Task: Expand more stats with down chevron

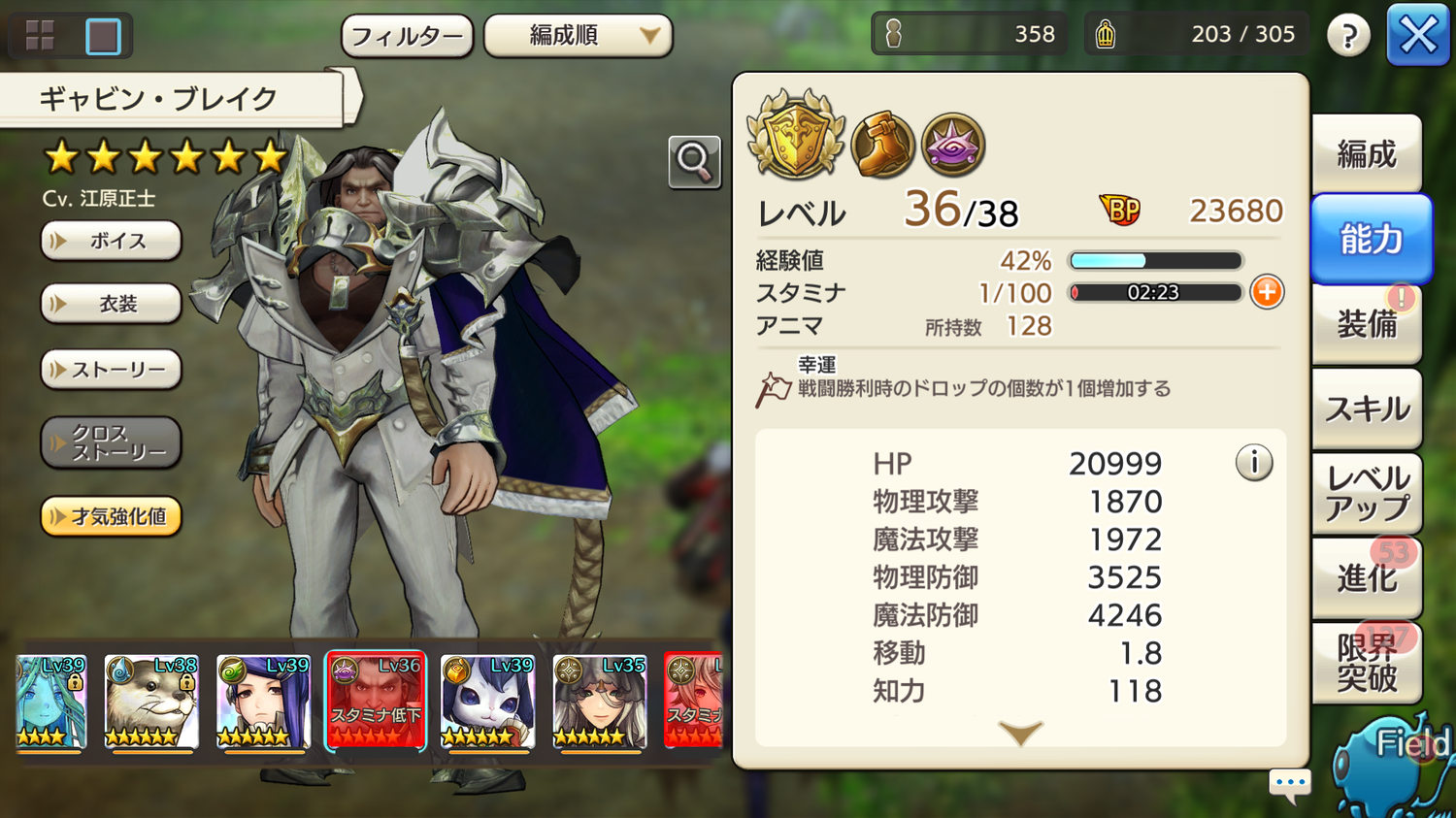Action: tap(1020, 733)
